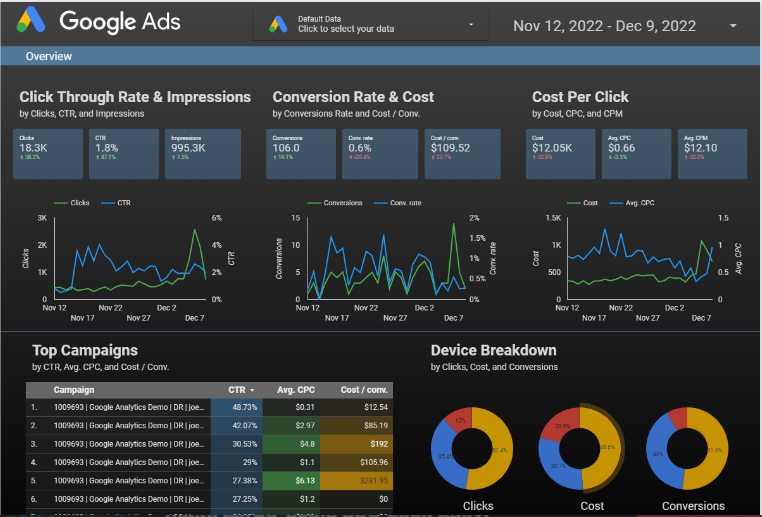The width and height of the screenshot is (762, 517).
Task: Click the $4.8 Avg. CPC cell
Action: click(291, 444)
